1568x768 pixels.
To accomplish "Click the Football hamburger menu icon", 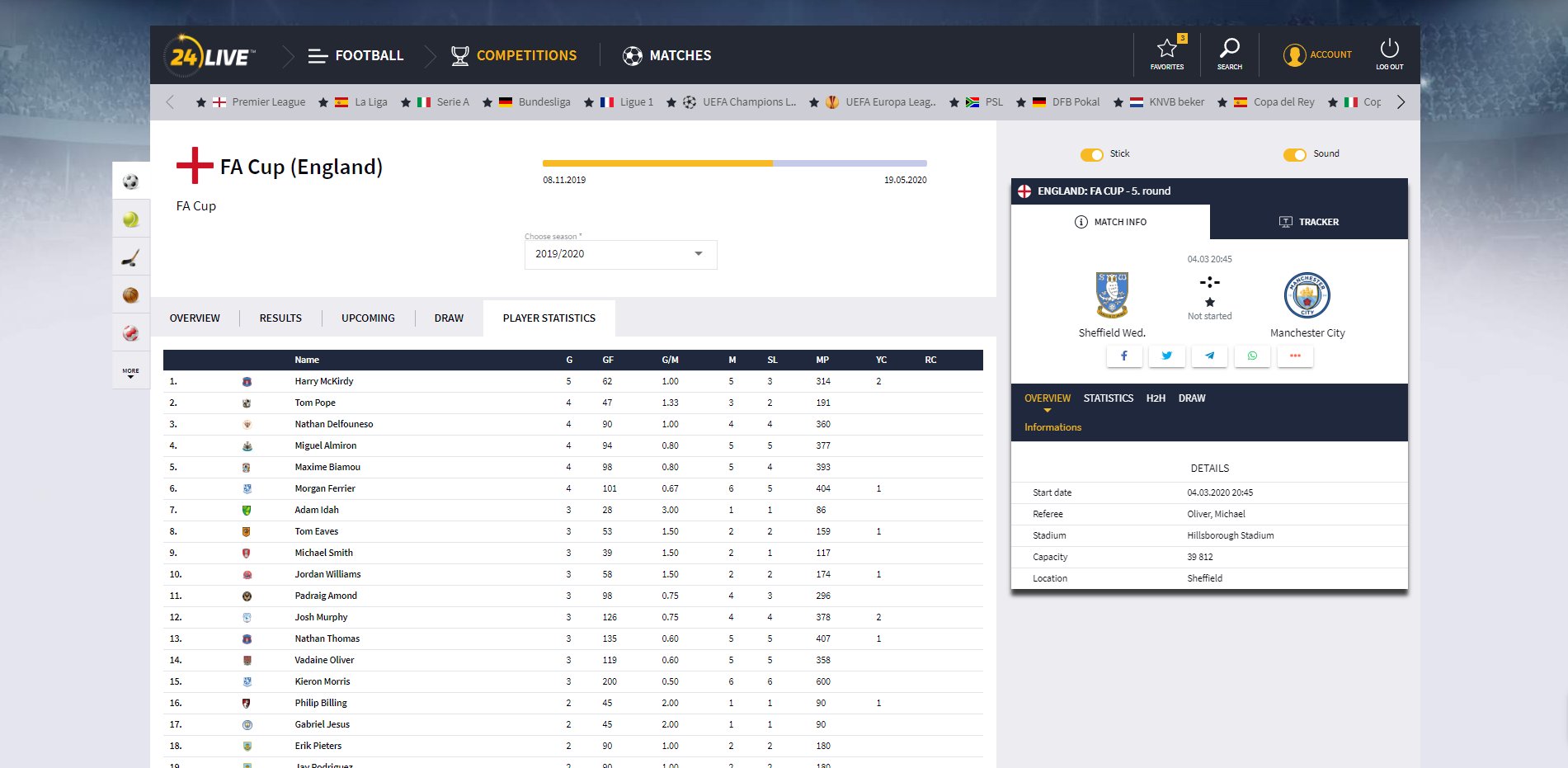I will point(318,56).
